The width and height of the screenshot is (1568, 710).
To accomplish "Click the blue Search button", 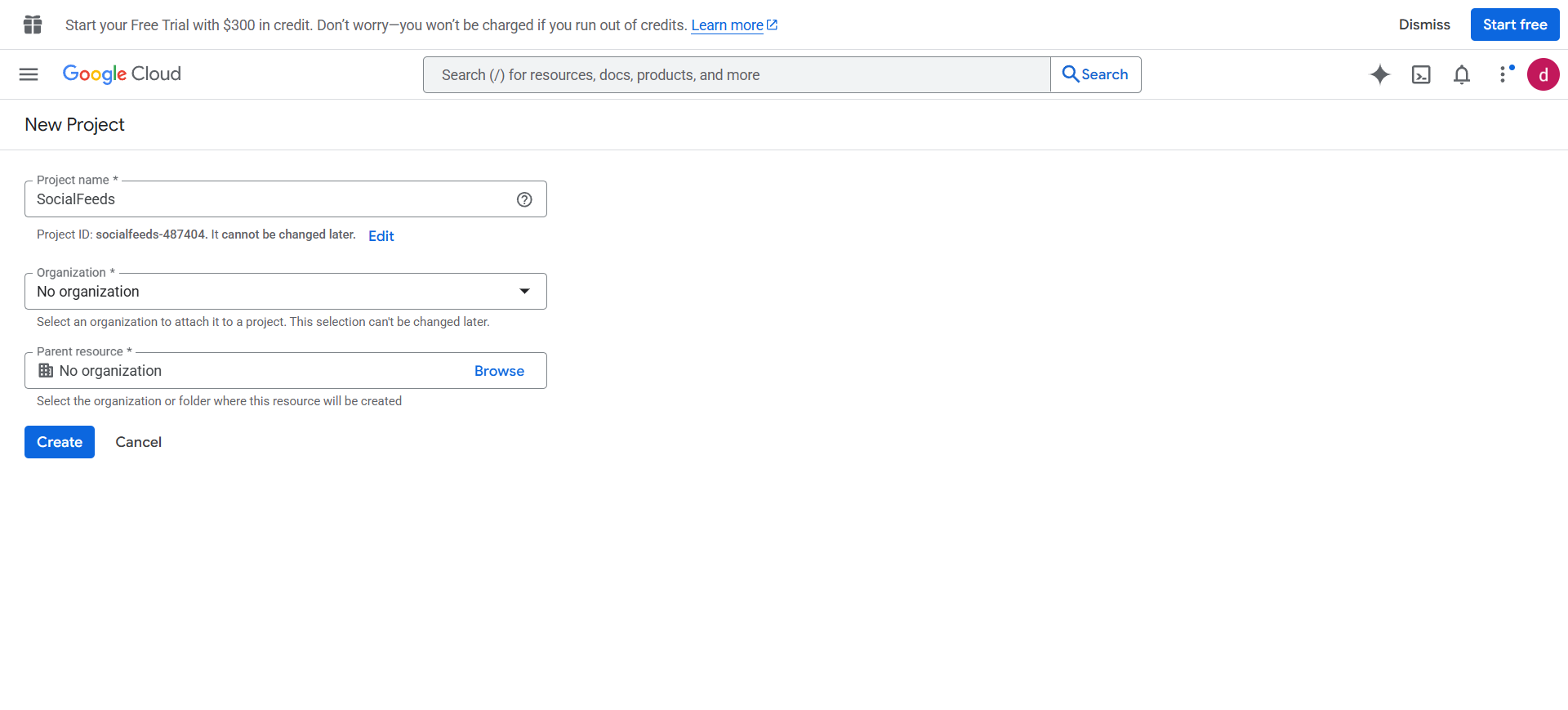I will (x=1095, y=74).
